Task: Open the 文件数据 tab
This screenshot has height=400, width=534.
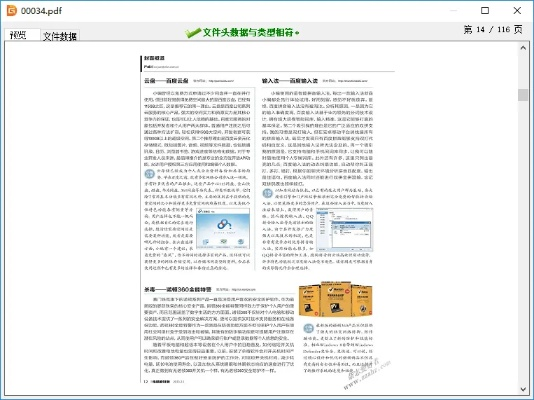Action: [x=60, y=36]
